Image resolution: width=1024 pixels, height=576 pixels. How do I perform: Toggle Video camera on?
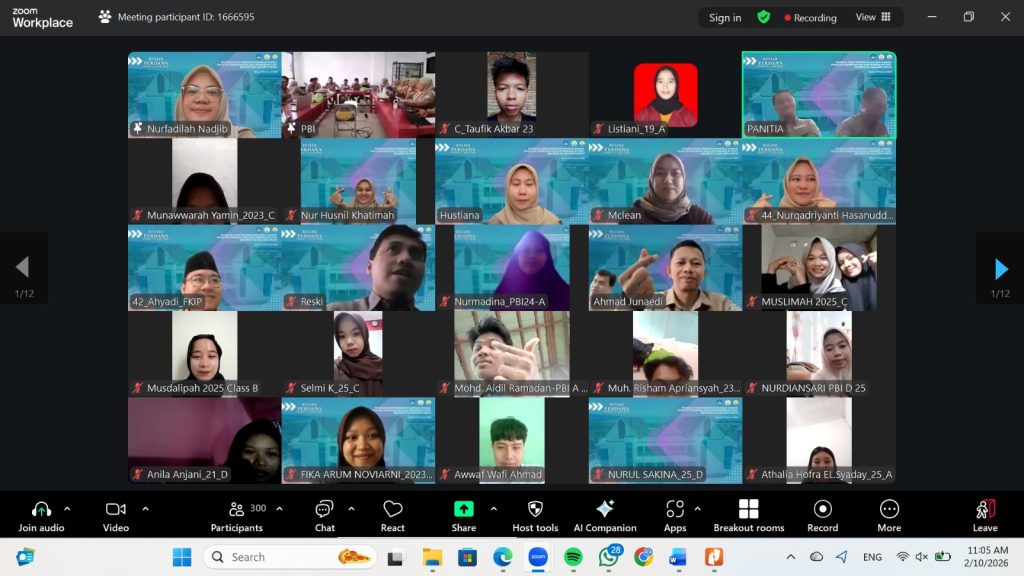click(x=116, y=515)
